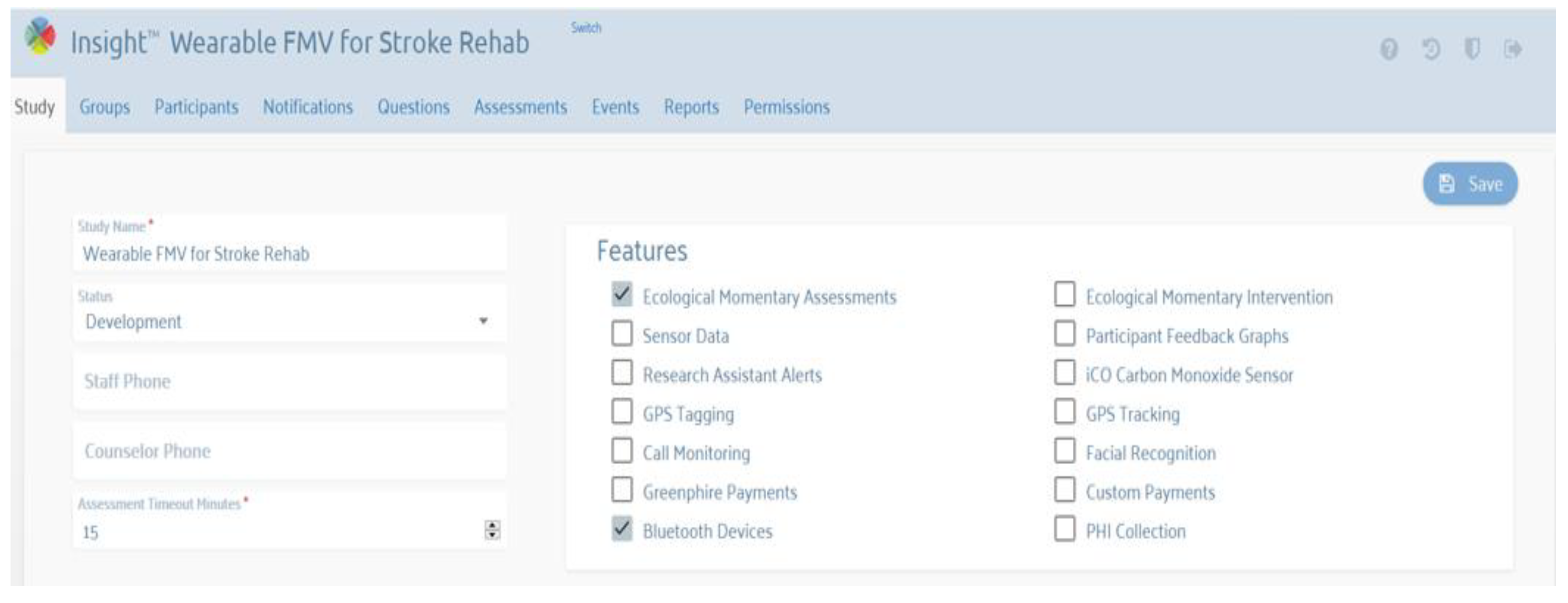
Task: Click the help question mark icon
Action: tap(1388, 49)
